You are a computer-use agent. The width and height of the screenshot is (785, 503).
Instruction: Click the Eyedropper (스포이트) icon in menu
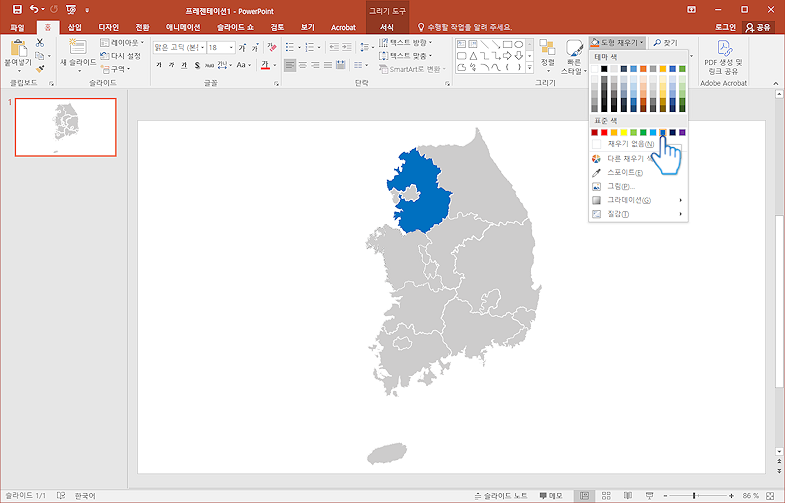pos(596,173)
